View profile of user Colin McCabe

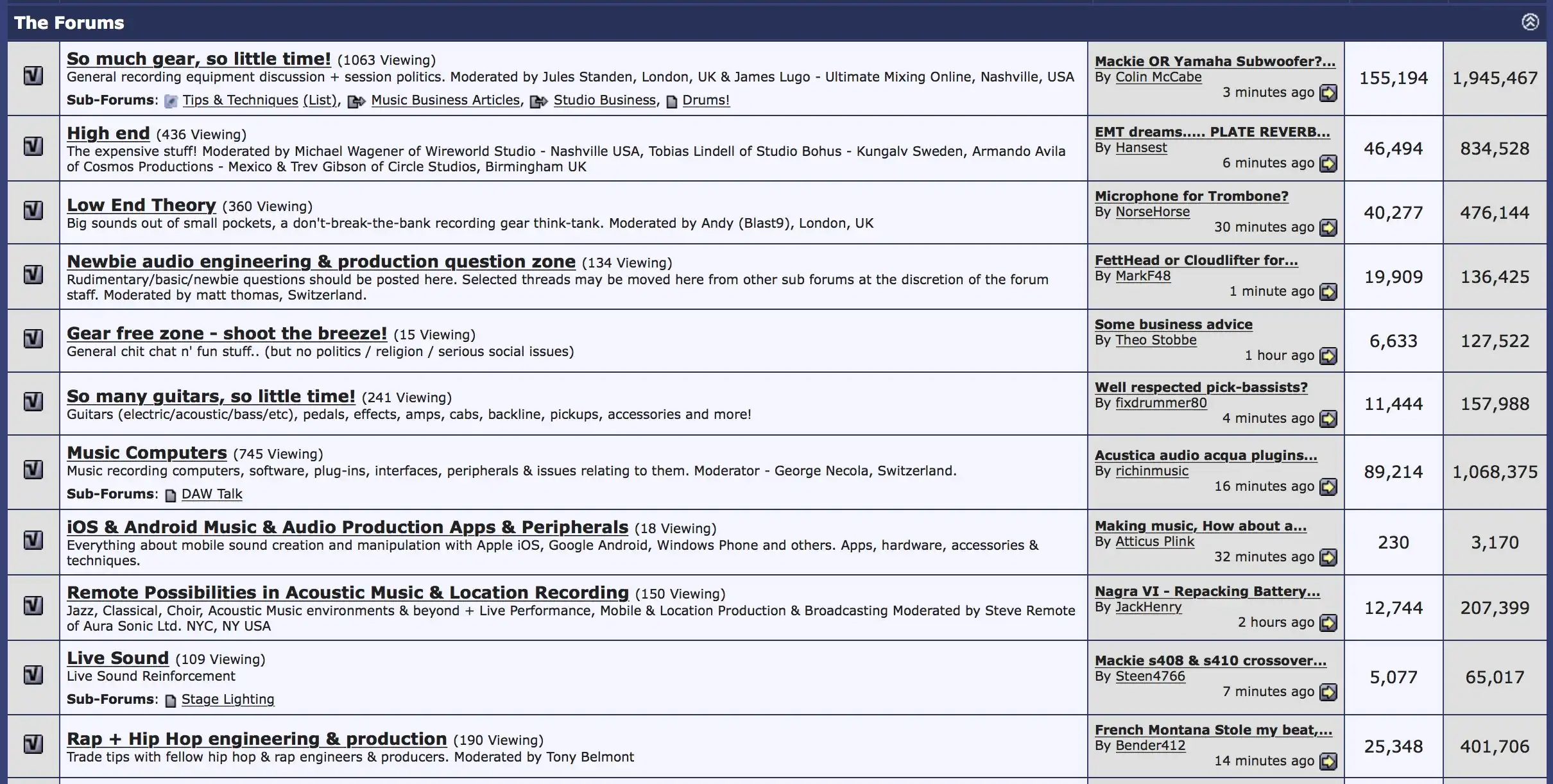(1158, 77)
